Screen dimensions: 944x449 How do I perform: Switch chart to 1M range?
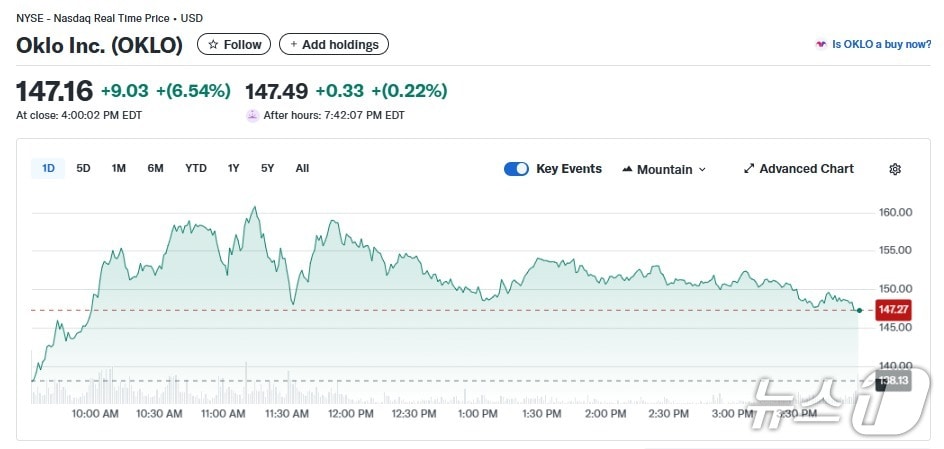click(x=119, y=168)
